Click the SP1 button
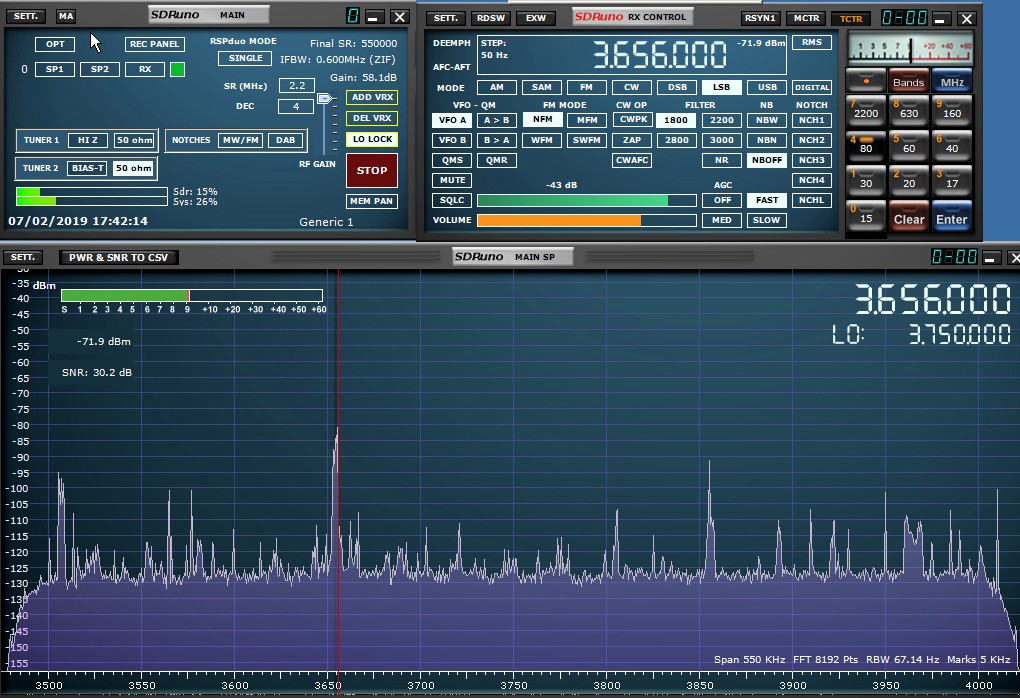This screenshot has height=698, width=1020. tap(55, 69)
